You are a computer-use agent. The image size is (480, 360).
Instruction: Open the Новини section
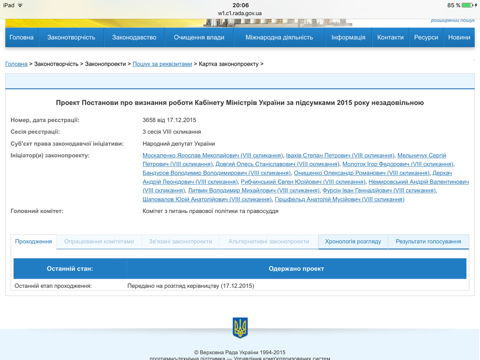click(x=459, y=37)
